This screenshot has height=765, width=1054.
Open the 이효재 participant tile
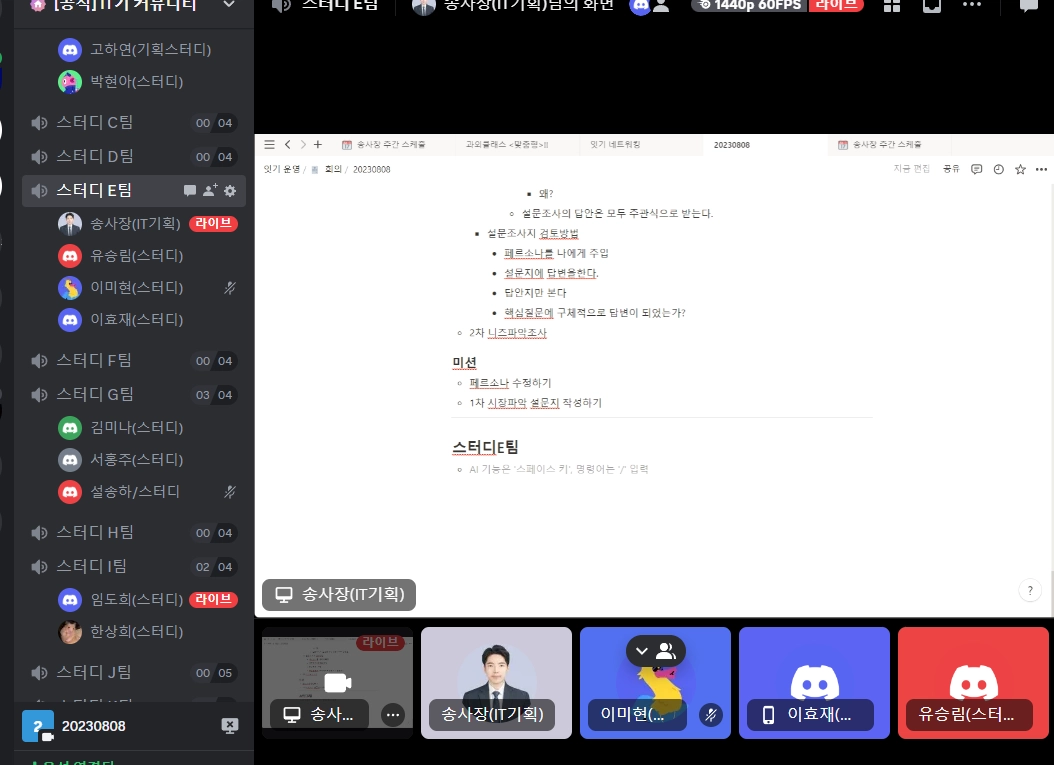click(814, 683)
